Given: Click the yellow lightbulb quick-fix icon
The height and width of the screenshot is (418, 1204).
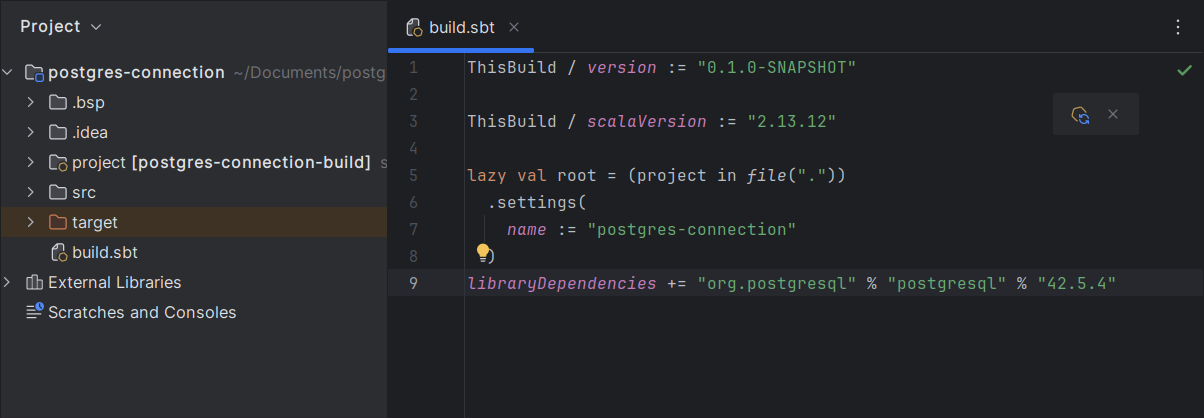Looking at the screenshot, I should pyautogui.click(x=482, y=252).
